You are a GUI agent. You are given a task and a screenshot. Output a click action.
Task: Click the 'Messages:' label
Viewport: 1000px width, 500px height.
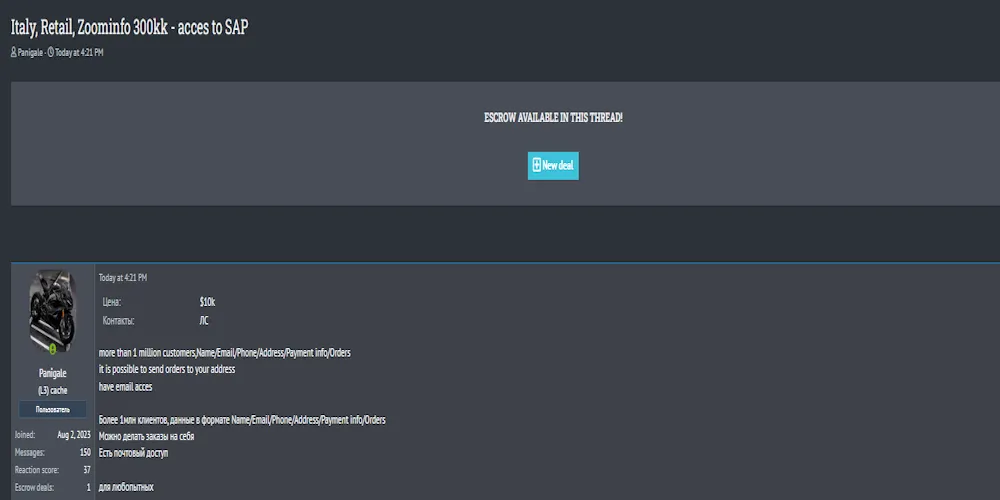point(29,452)
